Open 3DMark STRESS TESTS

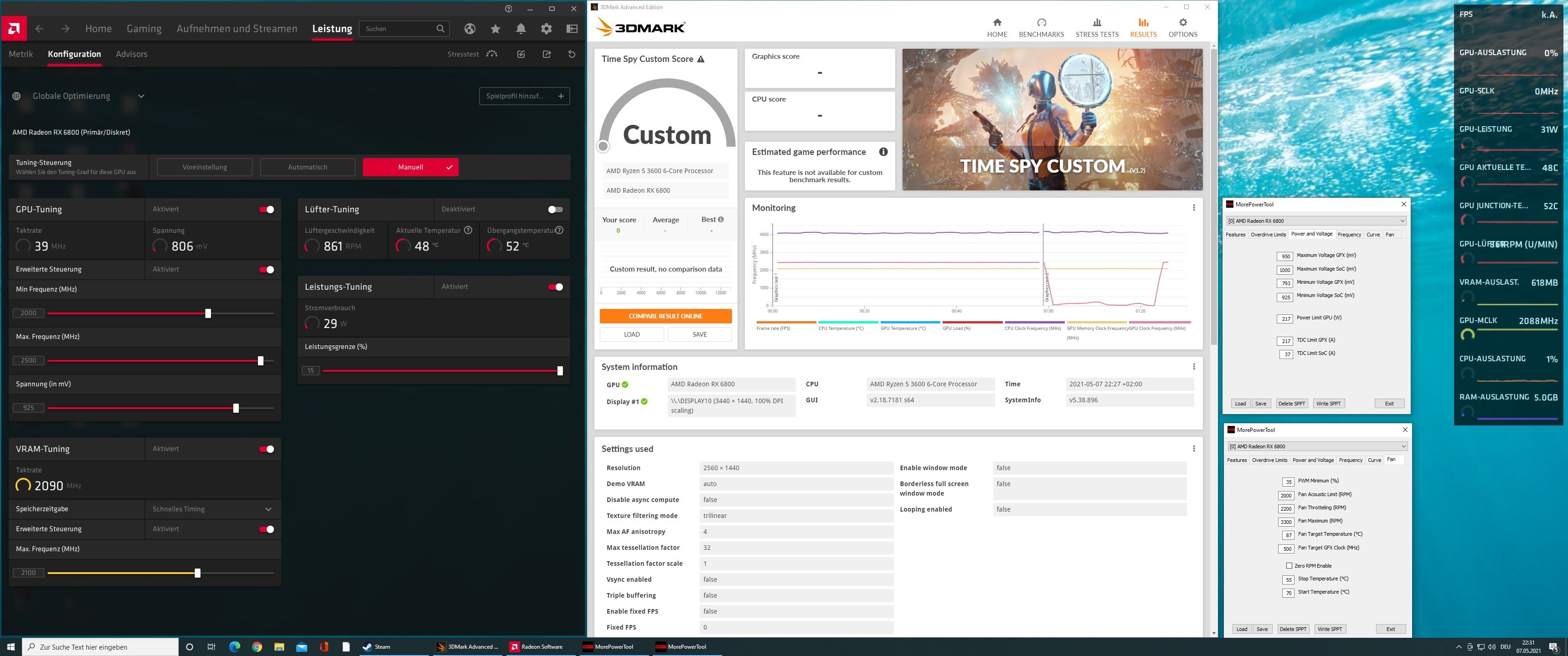tap(1097, 28)
